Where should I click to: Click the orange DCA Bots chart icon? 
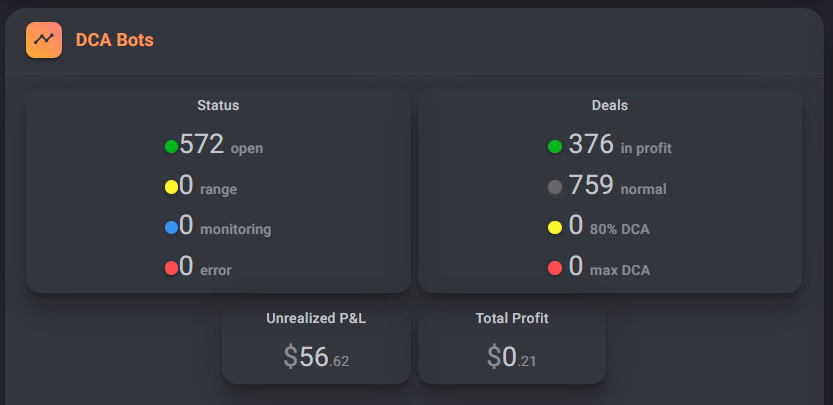tap(44, 40)
